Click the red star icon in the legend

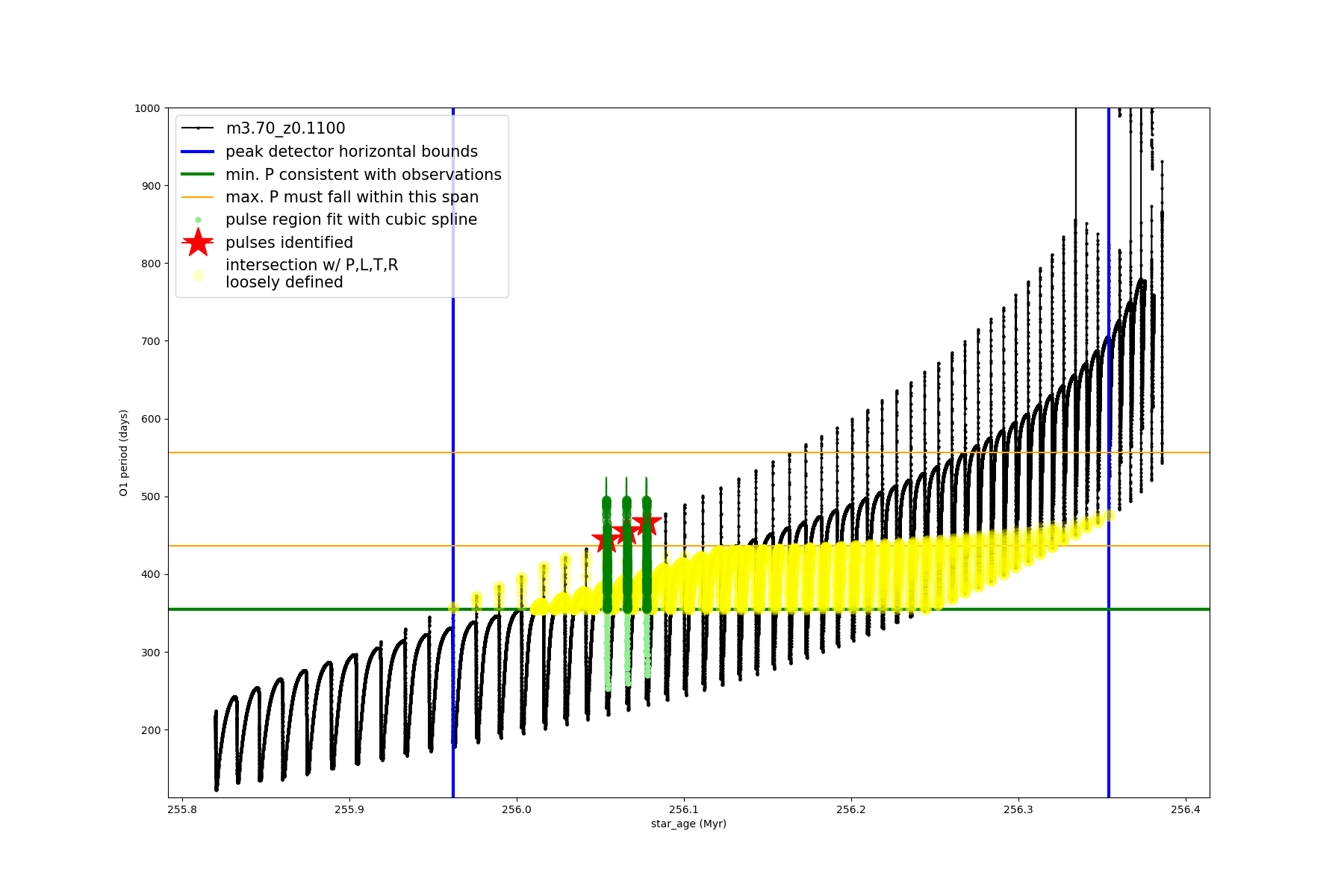click(x=198, y=243)
